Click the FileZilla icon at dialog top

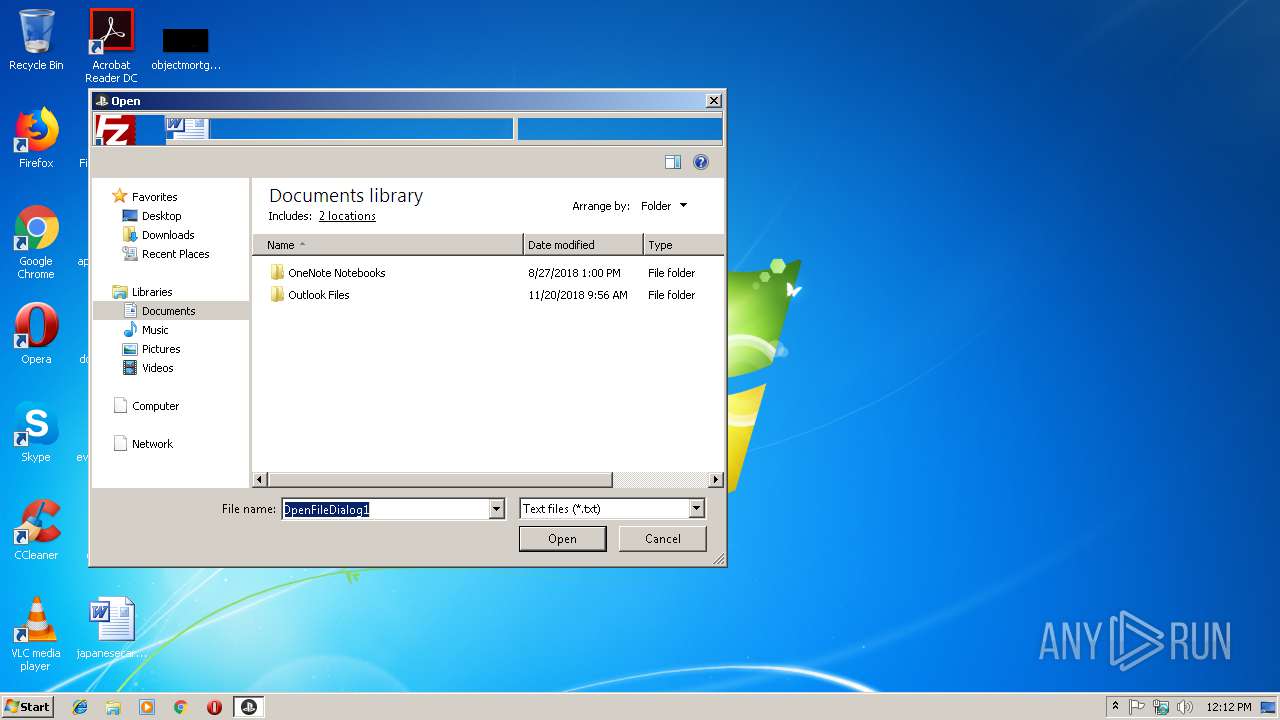pos(115,130)
